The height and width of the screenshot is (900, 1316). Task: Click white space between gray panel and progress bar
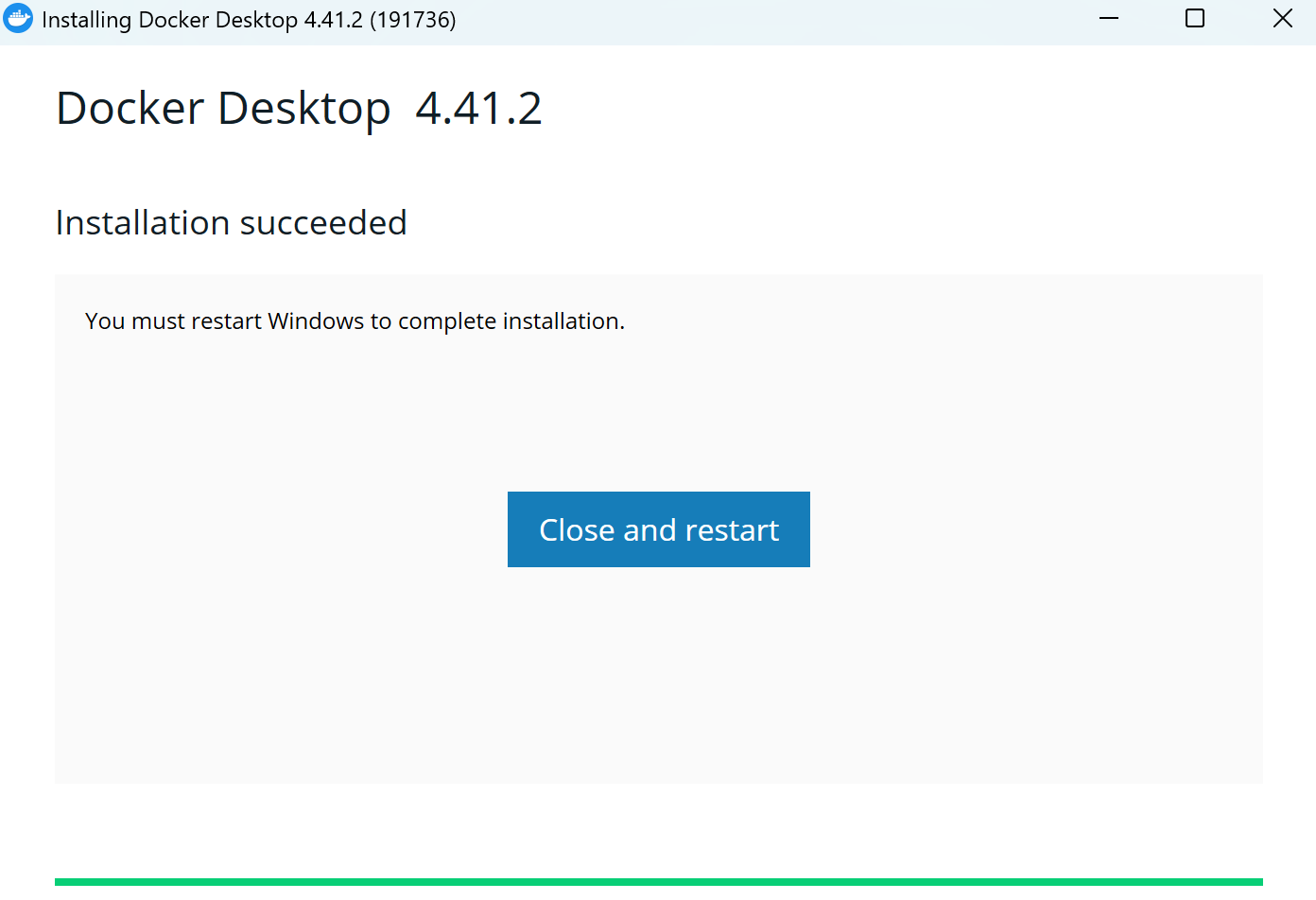[658, 830]
